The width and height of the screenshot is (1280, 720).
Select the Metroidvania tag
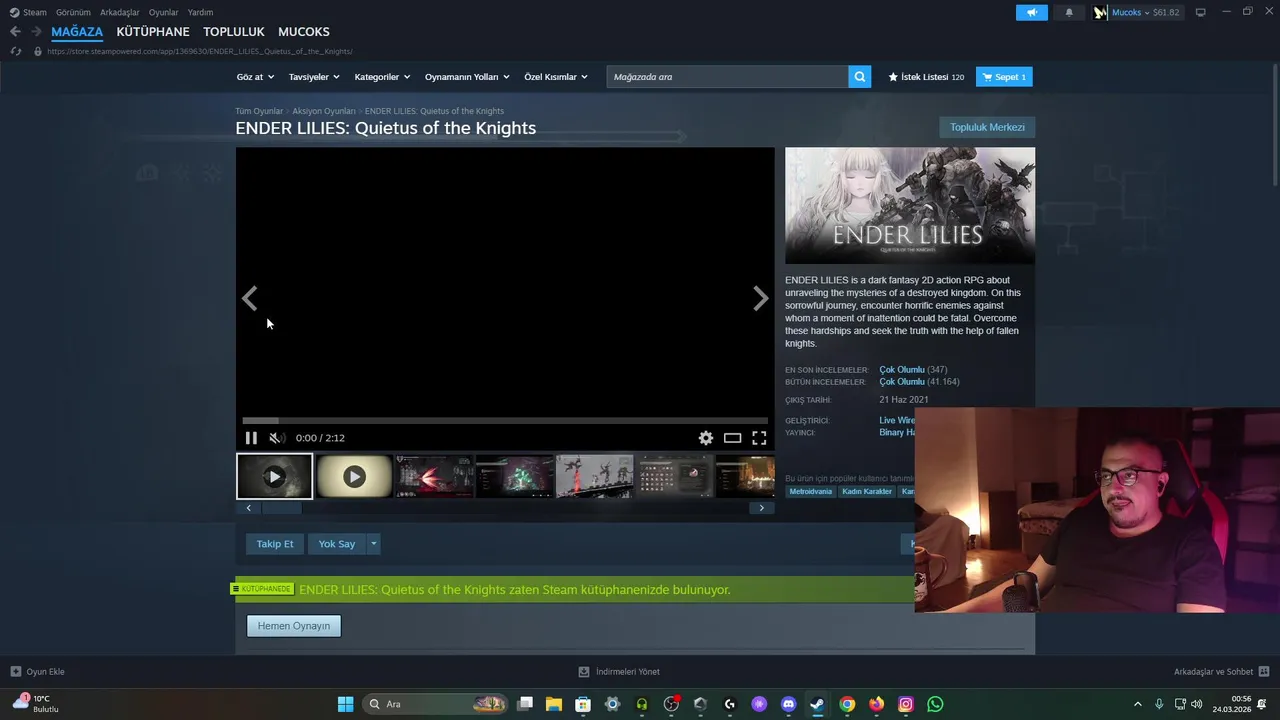pos(811,492)
